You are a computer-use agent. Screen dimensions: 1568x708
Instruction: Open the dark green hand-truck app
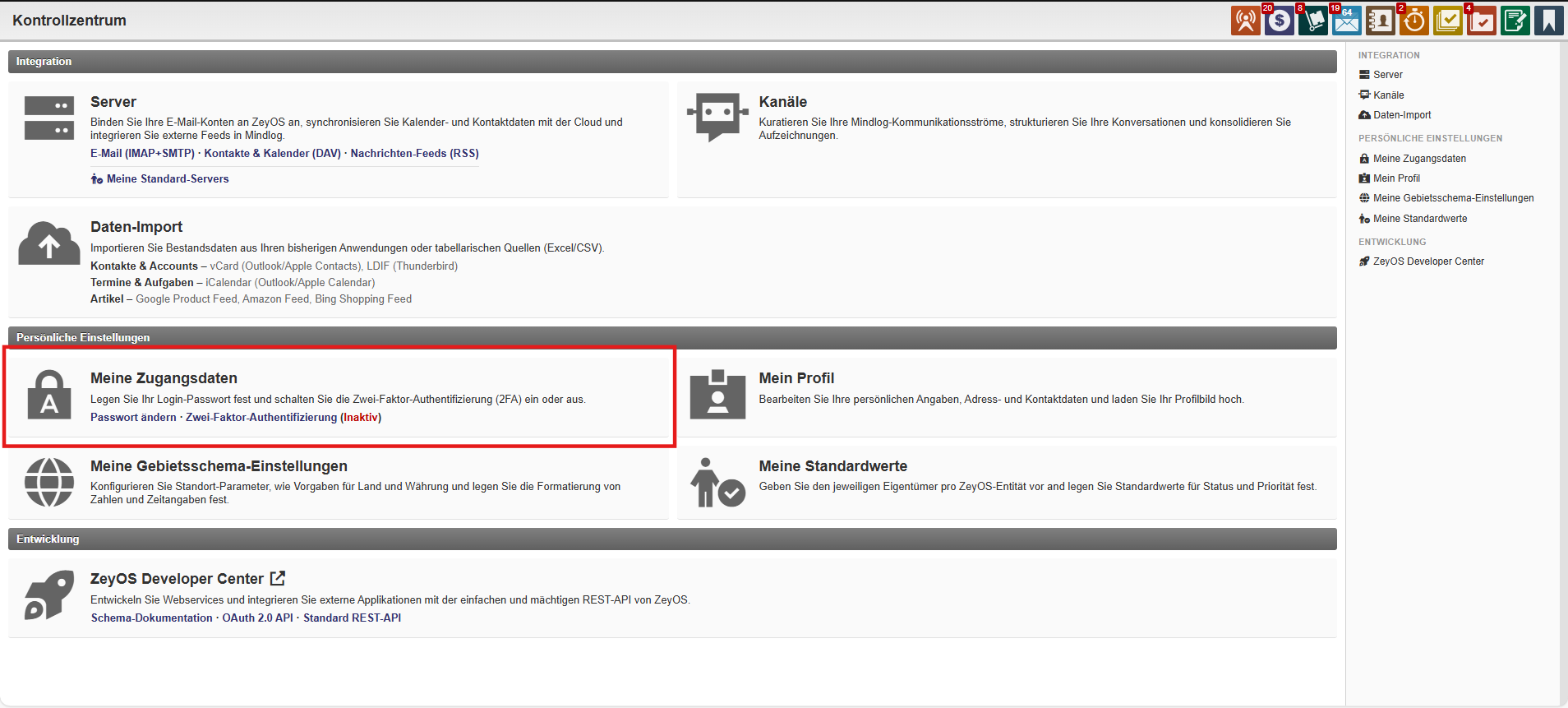(1313, 21)
